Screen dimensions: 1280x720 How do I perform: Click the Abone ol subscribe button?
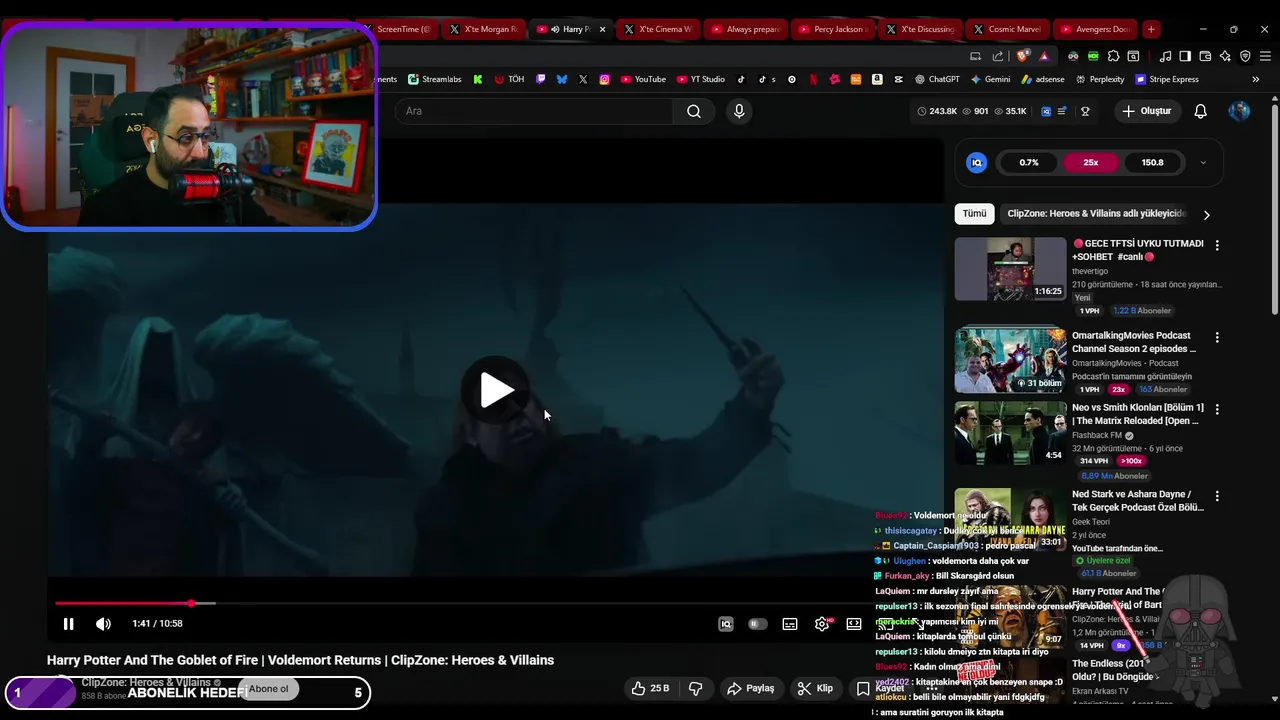pos(268,689)
